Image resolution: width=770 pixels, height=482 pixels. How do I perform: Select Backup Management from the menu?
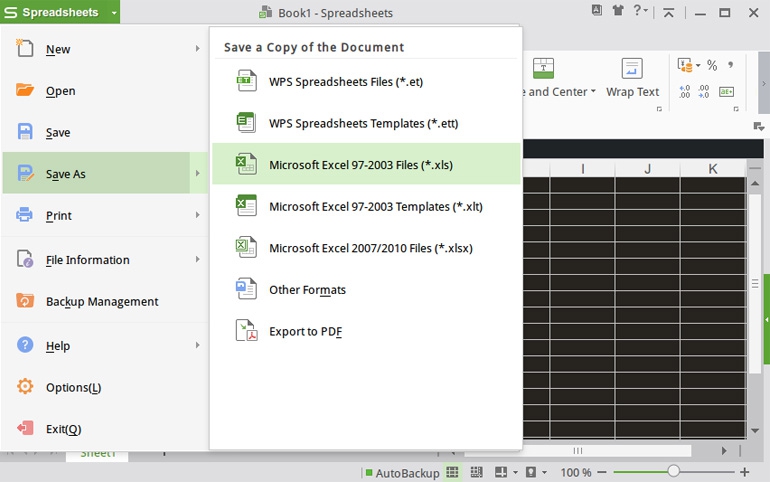click(x=101, y=301)
